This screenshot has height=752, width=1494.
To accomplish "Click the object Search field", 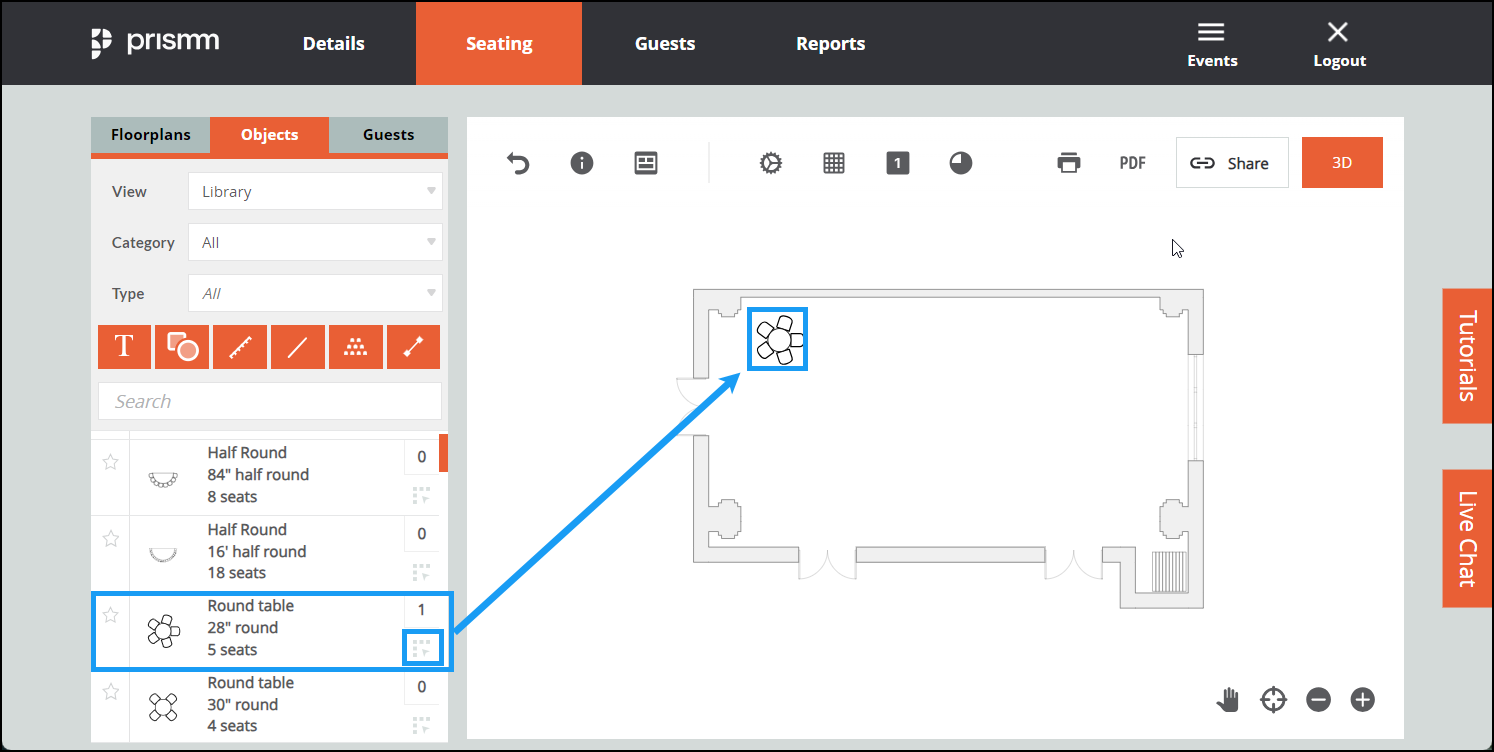I will 270,401.
